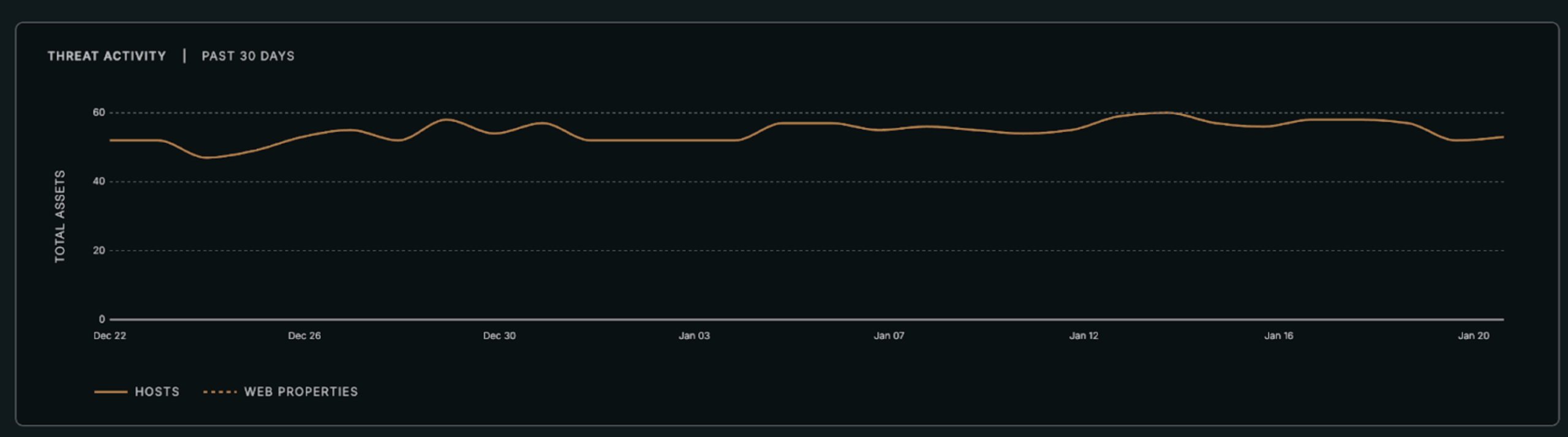Click the Jan 07 x-axis label

(889, 336)
